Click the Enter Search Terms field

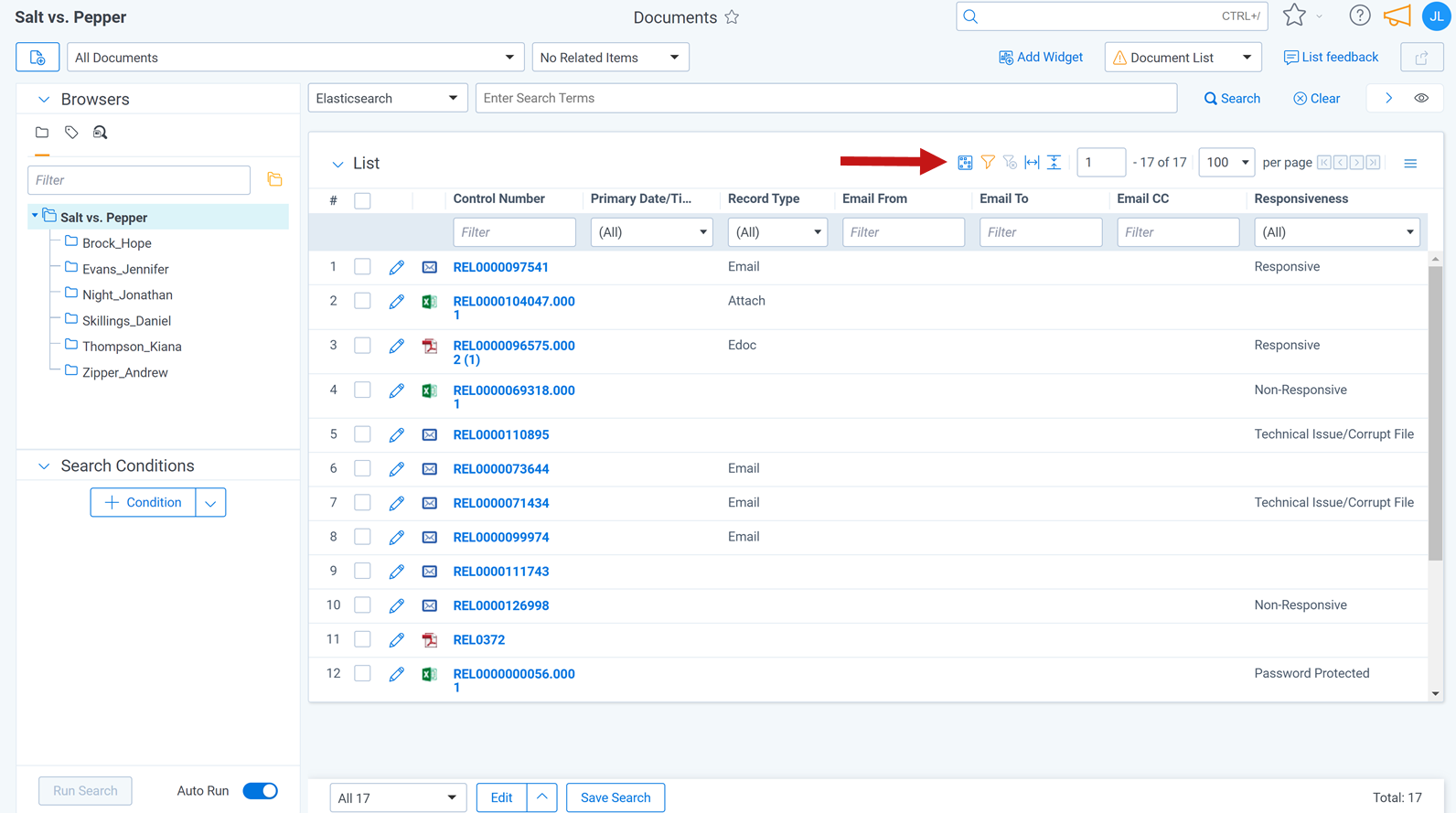pyautogui.click(x=826, y=98)
